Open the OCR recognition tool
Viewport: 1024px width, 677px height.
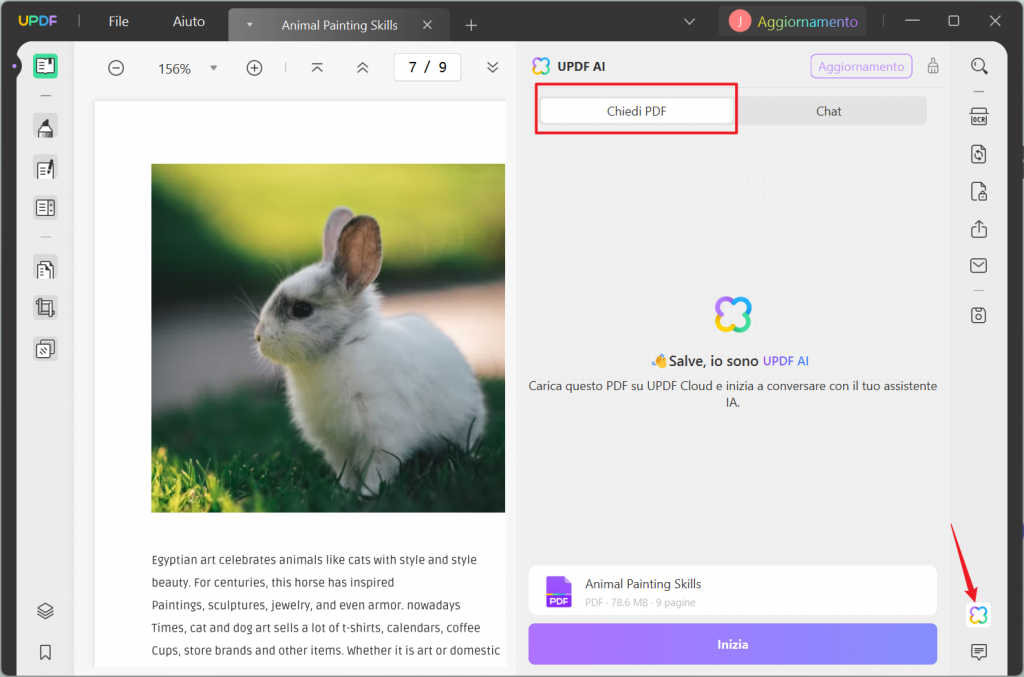[x=978, y=116]
